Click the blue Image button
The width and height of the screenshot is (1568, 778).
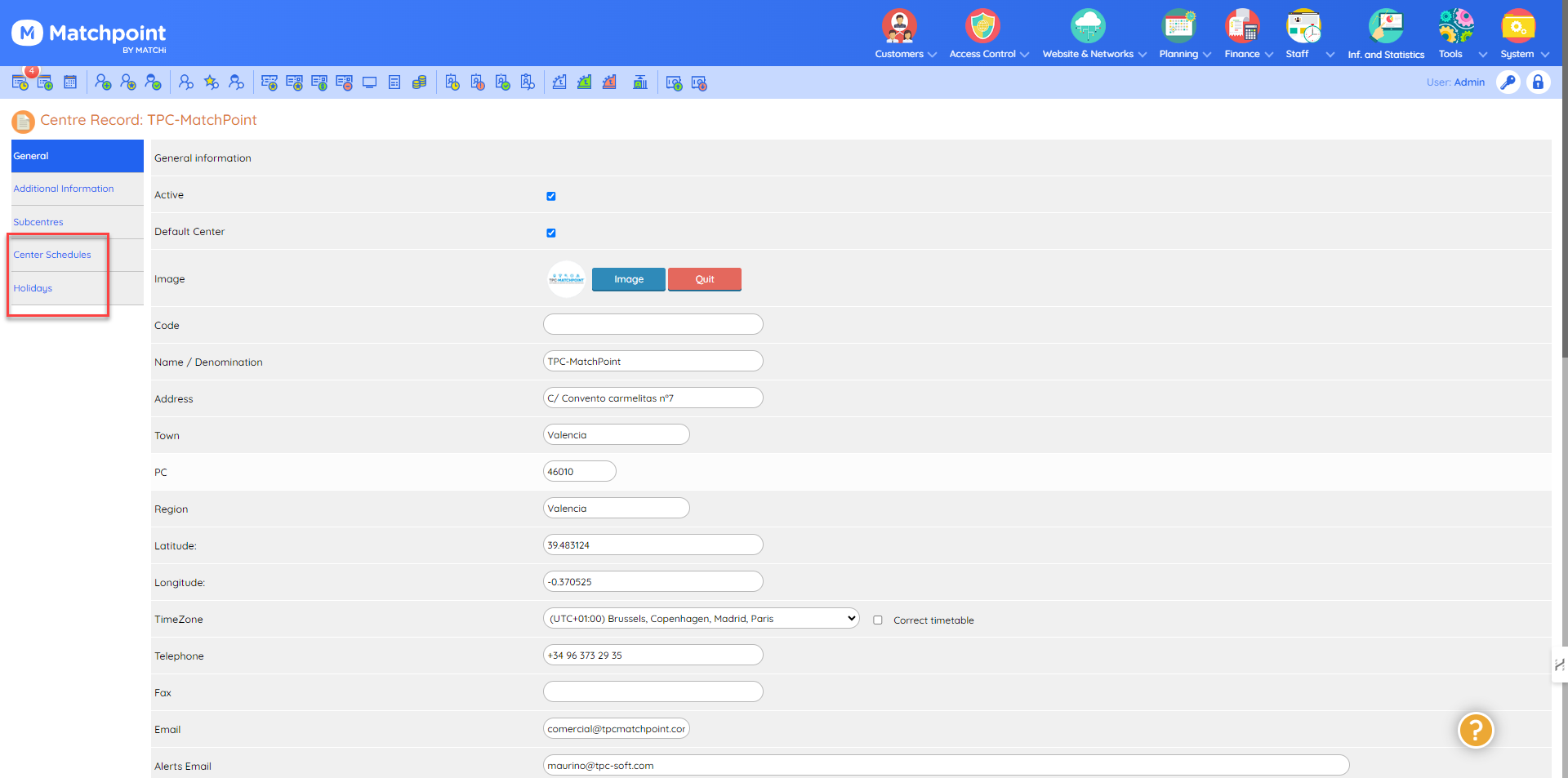click(x=629, y=279)
